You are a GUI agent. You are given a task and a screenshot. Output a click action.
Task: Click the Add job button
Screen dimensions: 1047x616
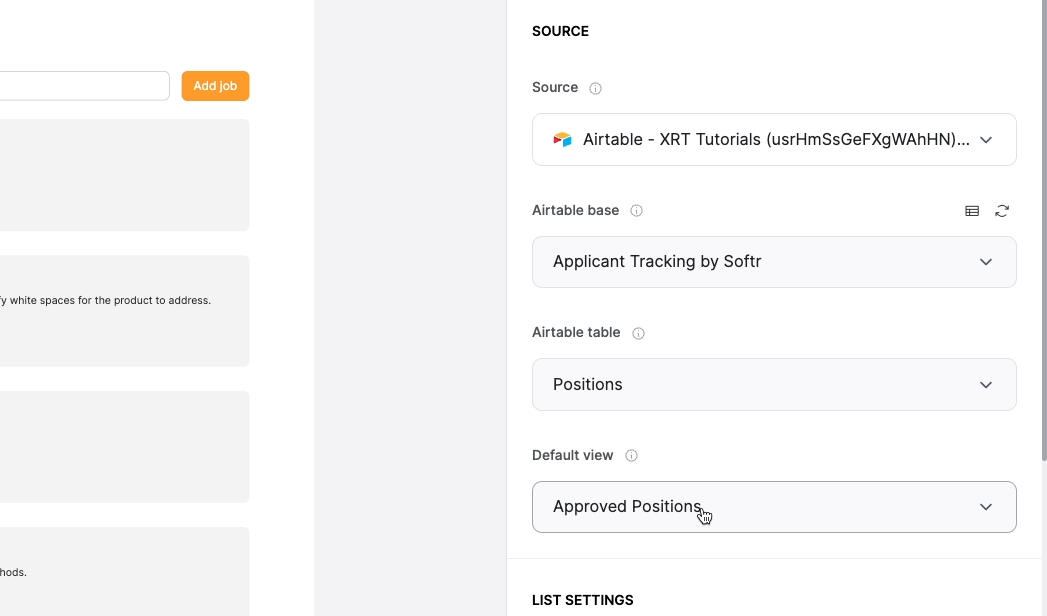click(215, 86)
